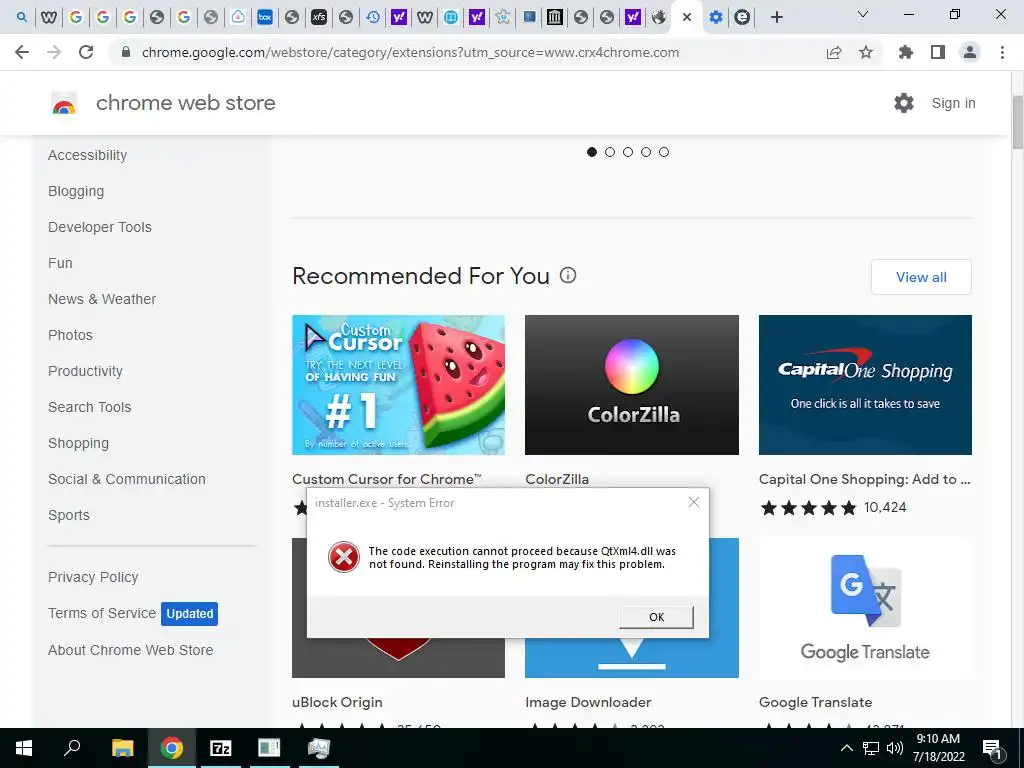Screen dimensions: 1024x768
Task: Reload the Chrome Web Store page
Action: click(x=86, y=52)
